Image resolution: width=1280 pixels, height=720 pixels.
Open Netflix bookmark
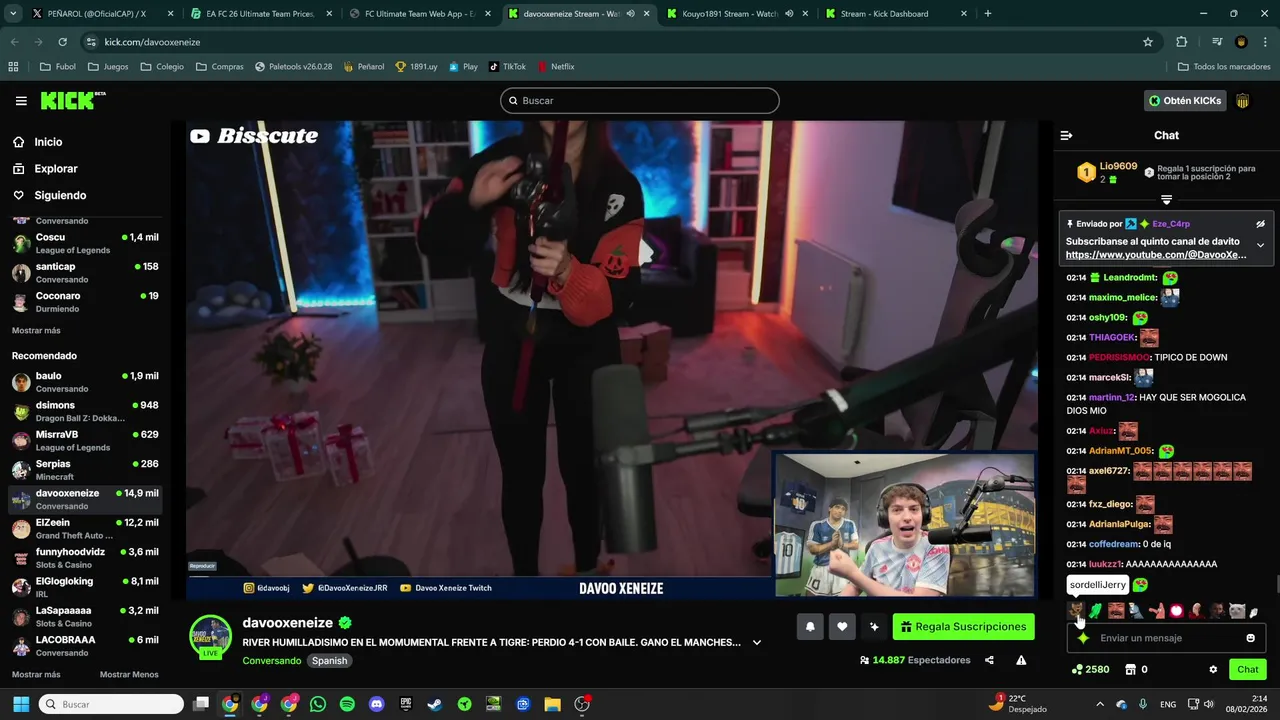556,67
